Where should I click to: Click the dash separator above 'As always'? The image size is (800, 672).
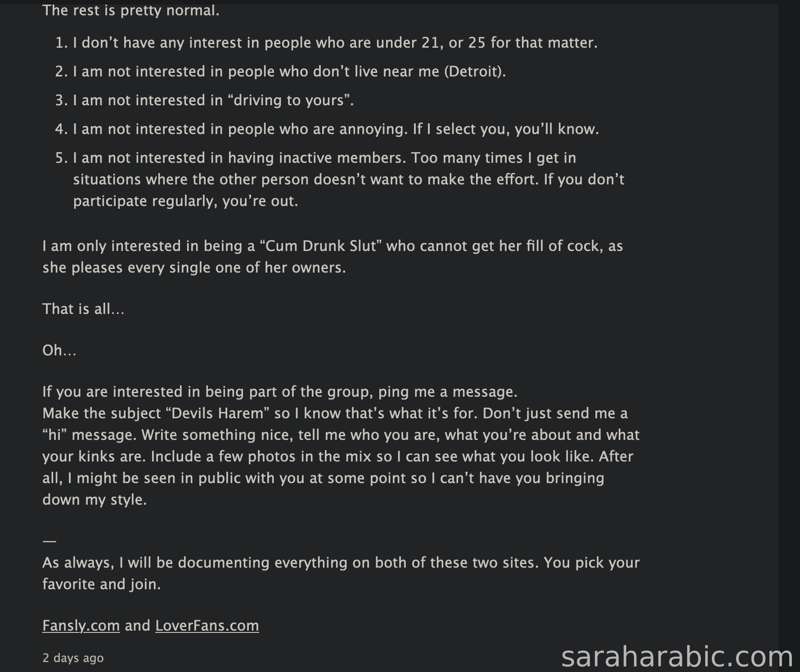pyautogui.click(x=49, y=540)
